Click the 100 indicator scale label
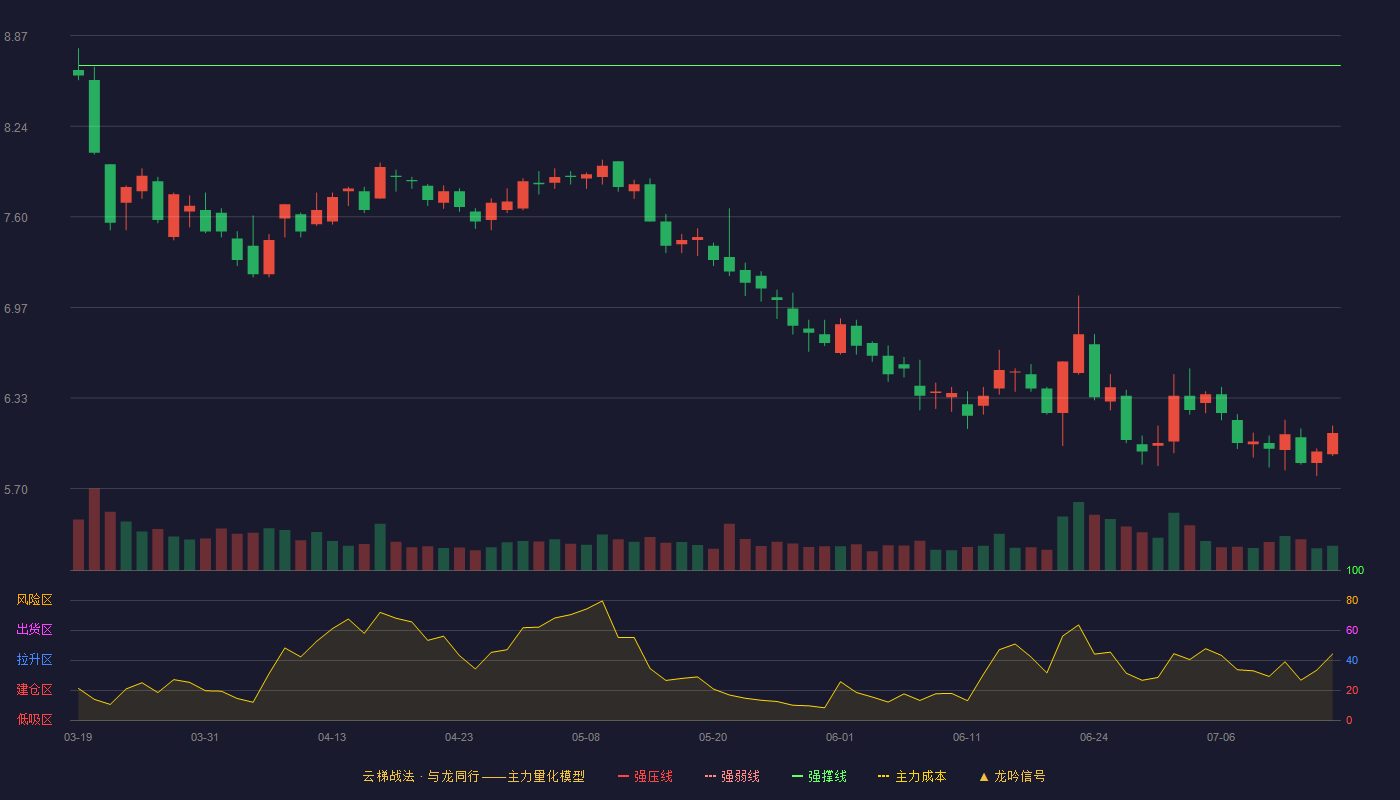Screen dimensions: 1400x800 [1355, 570]
